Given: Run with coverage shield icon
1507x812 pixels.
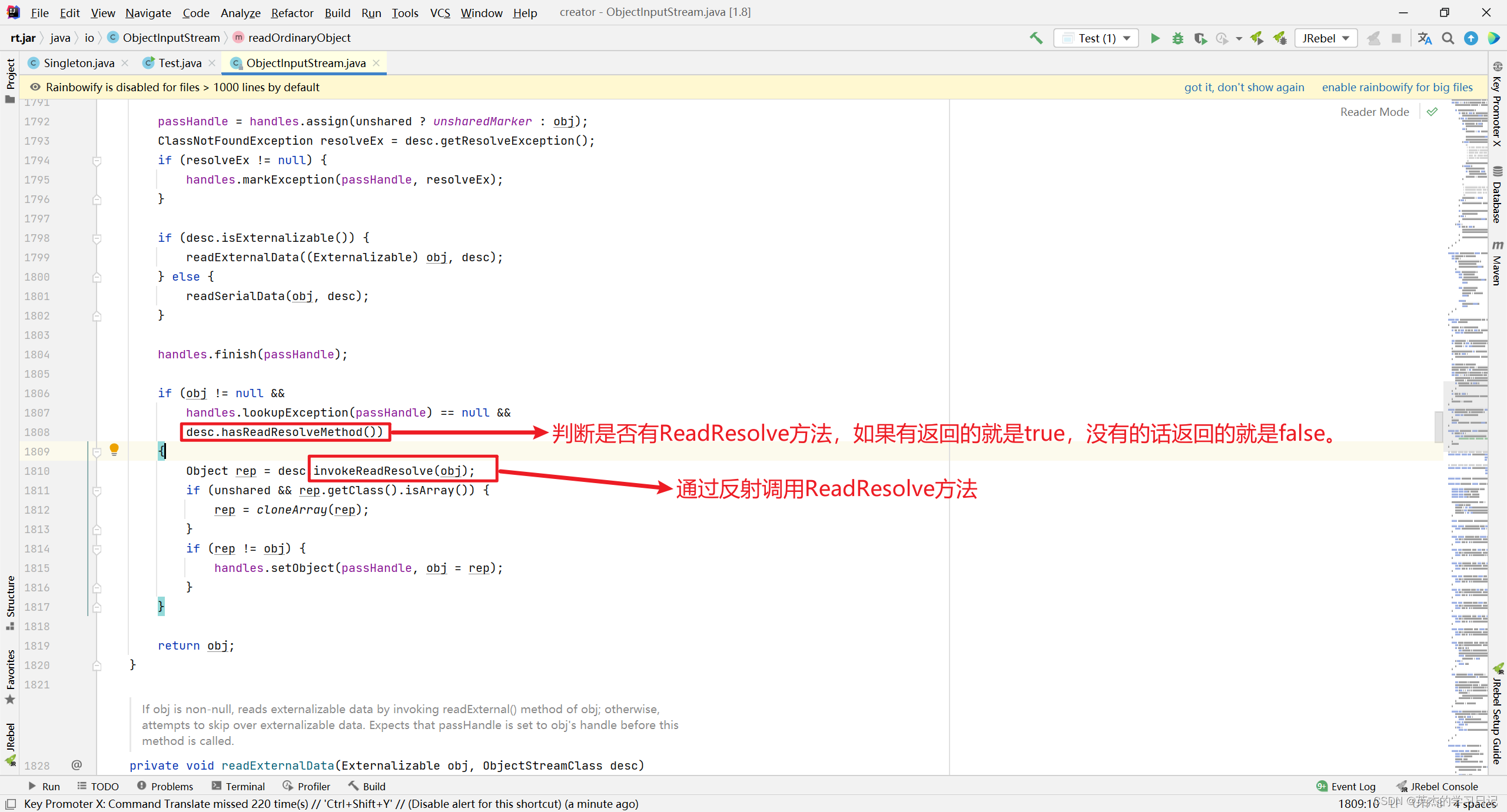Looking at the screenshot, I should coord(1200,38).
